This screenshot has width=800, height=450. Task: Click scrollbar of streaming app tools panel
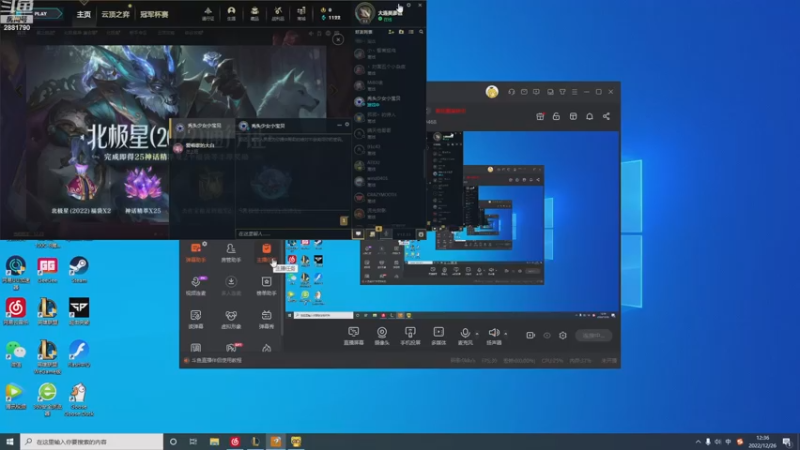point(282,286)
